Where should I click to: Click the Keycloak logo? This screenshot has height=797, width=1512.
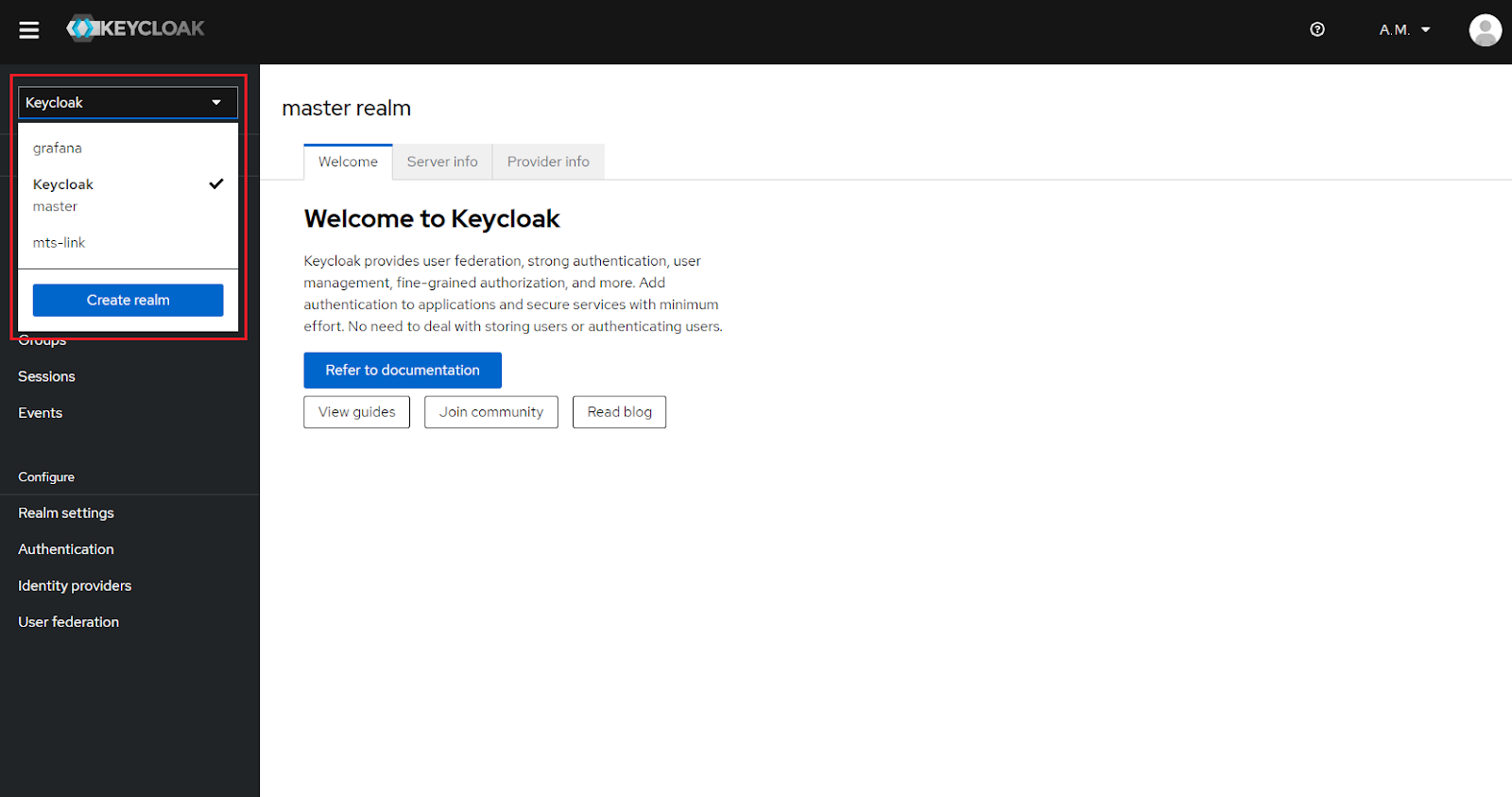click(135, 28)
